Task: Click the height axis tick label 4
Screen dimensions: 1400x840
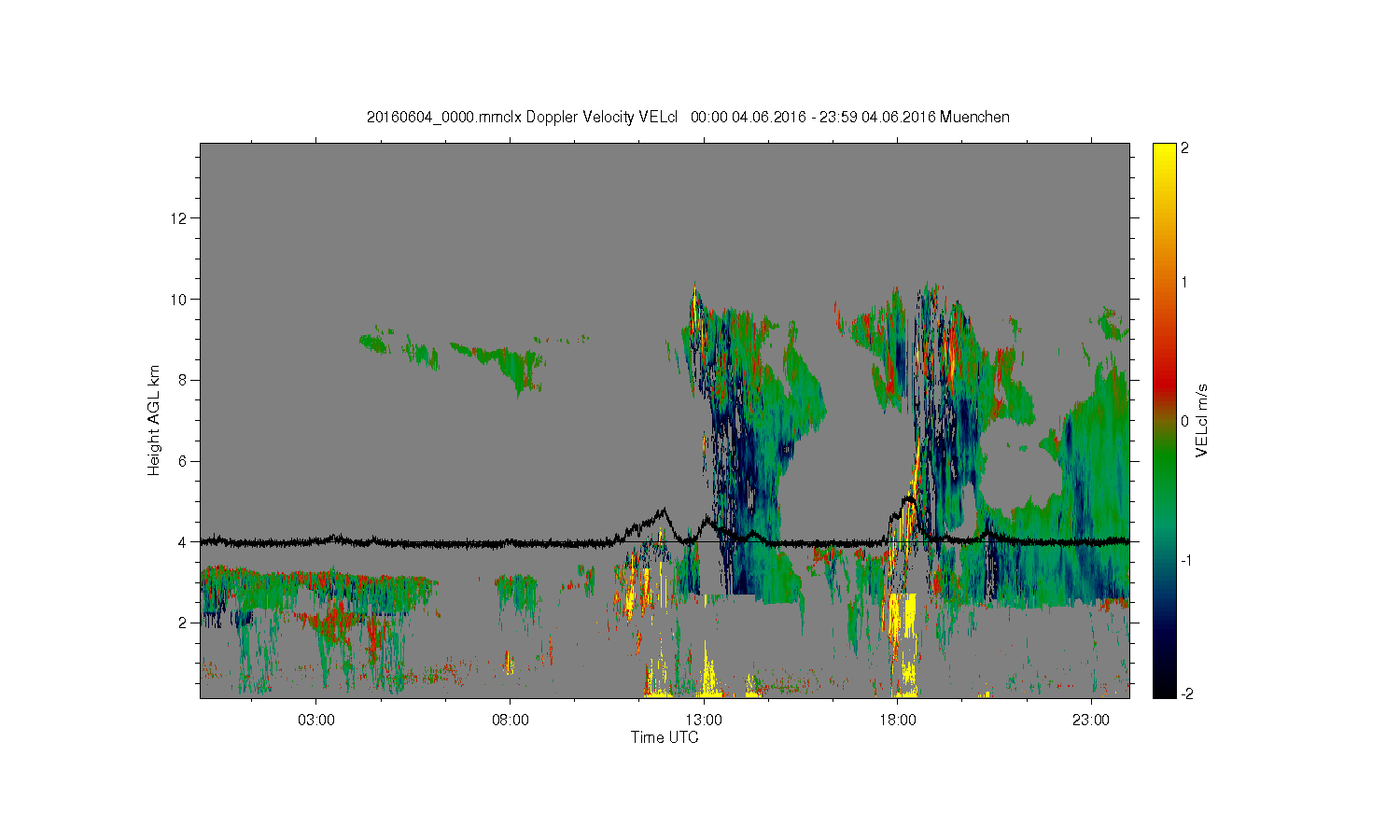Action: point(184,541)
